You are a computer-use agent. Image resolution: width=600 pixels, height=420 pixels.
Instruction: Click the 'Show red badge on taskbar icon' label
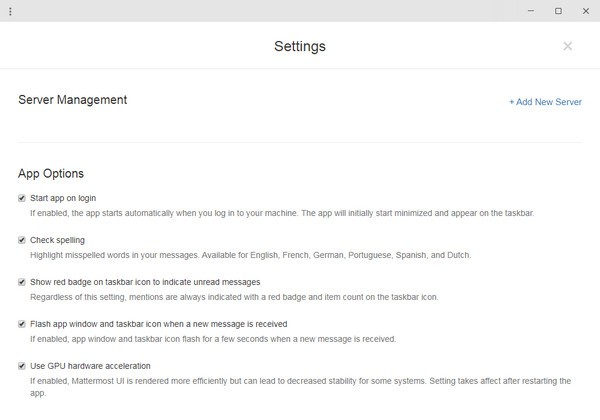click(x=145, y=282)
